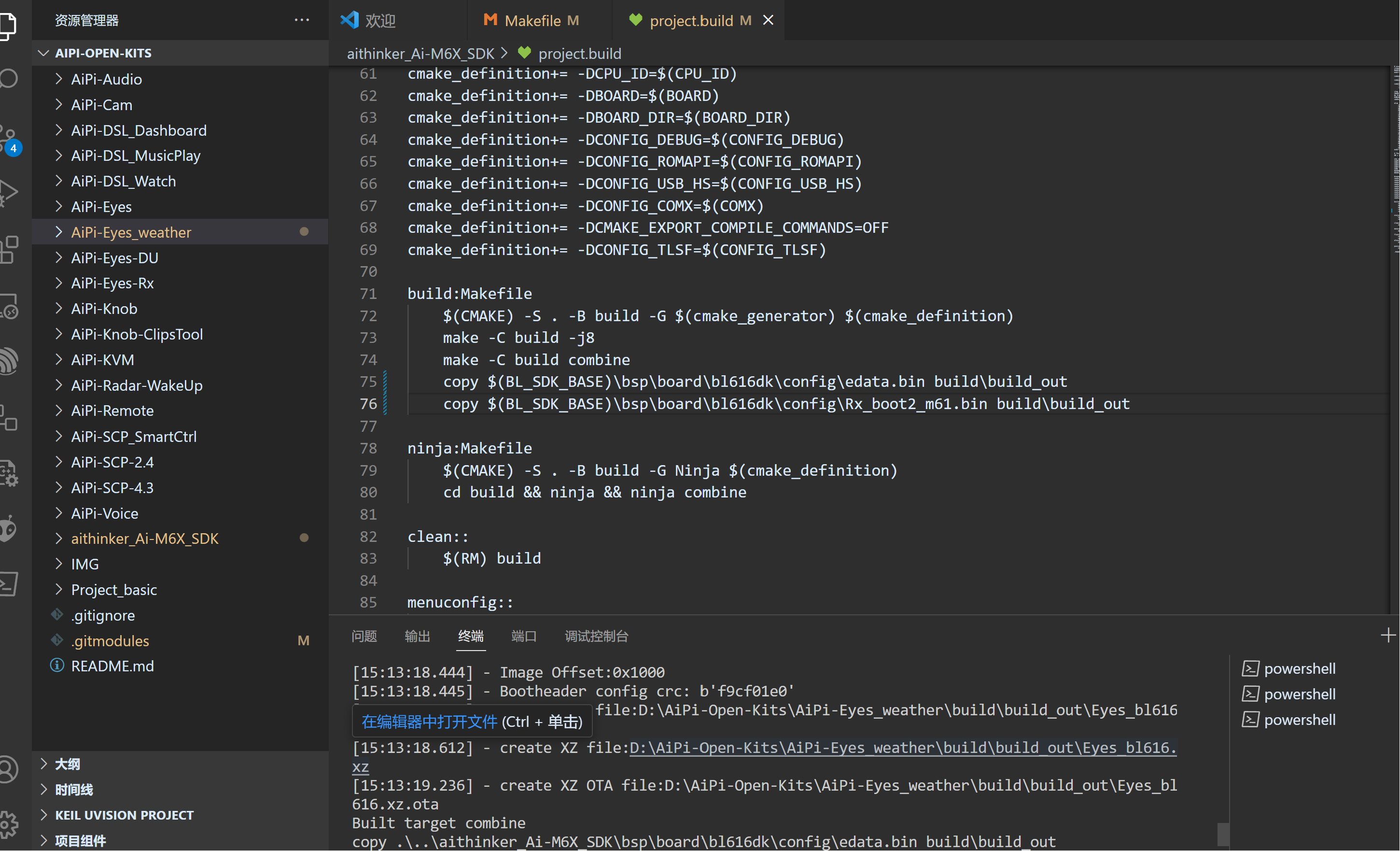Click breadcrumb project.build
This screenshot has height=851, width=1400.
click(x=579, y=54)
